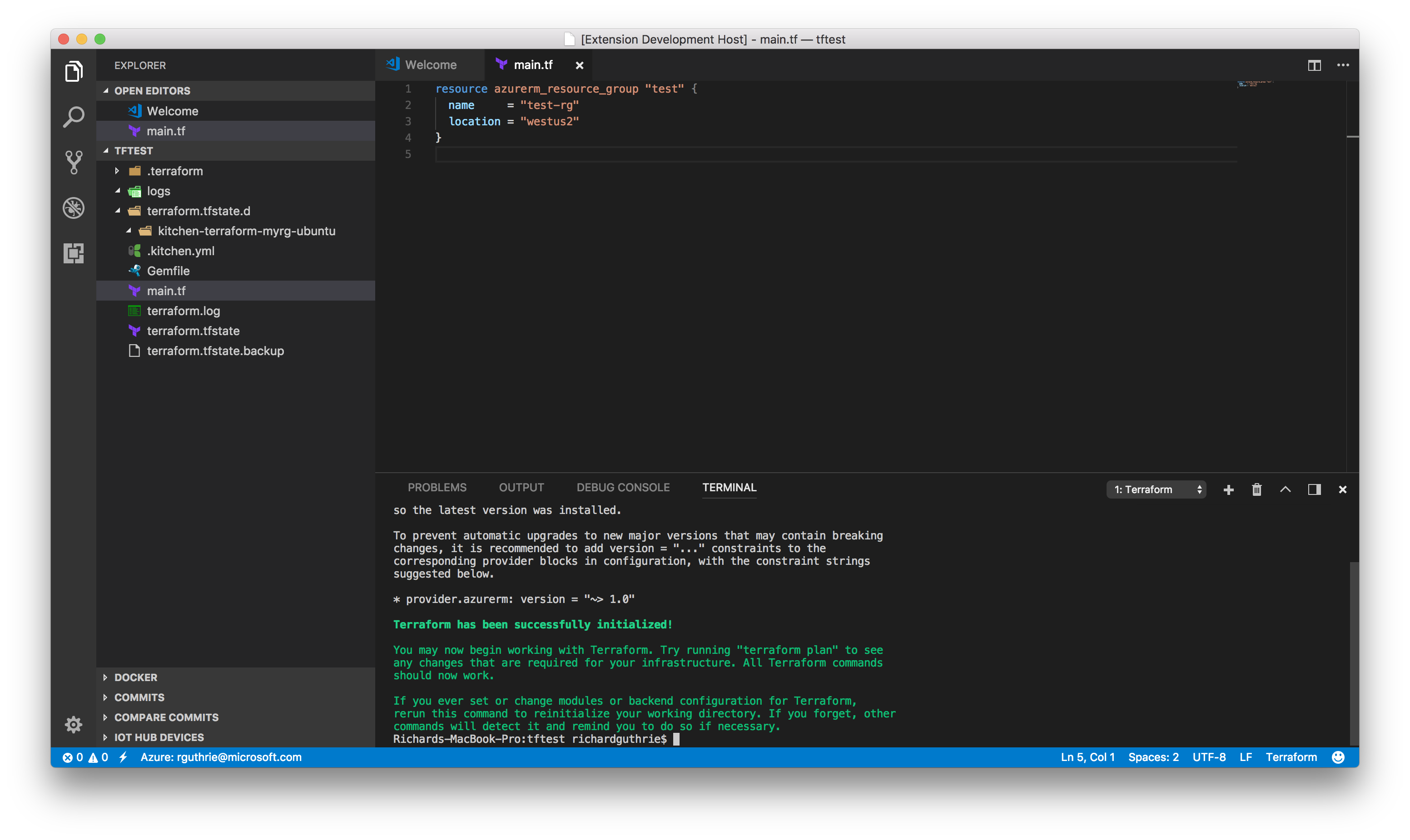The image size is (1410, 840).
Task: Change language mode via Terraform
Action: [x=1291, y=757]
